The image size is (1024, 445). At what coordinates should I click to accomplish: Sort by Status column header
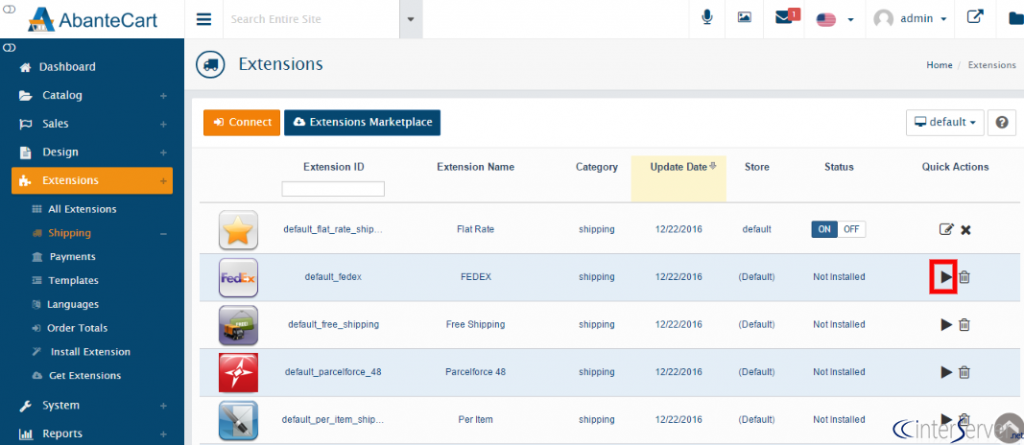(839, 167)
